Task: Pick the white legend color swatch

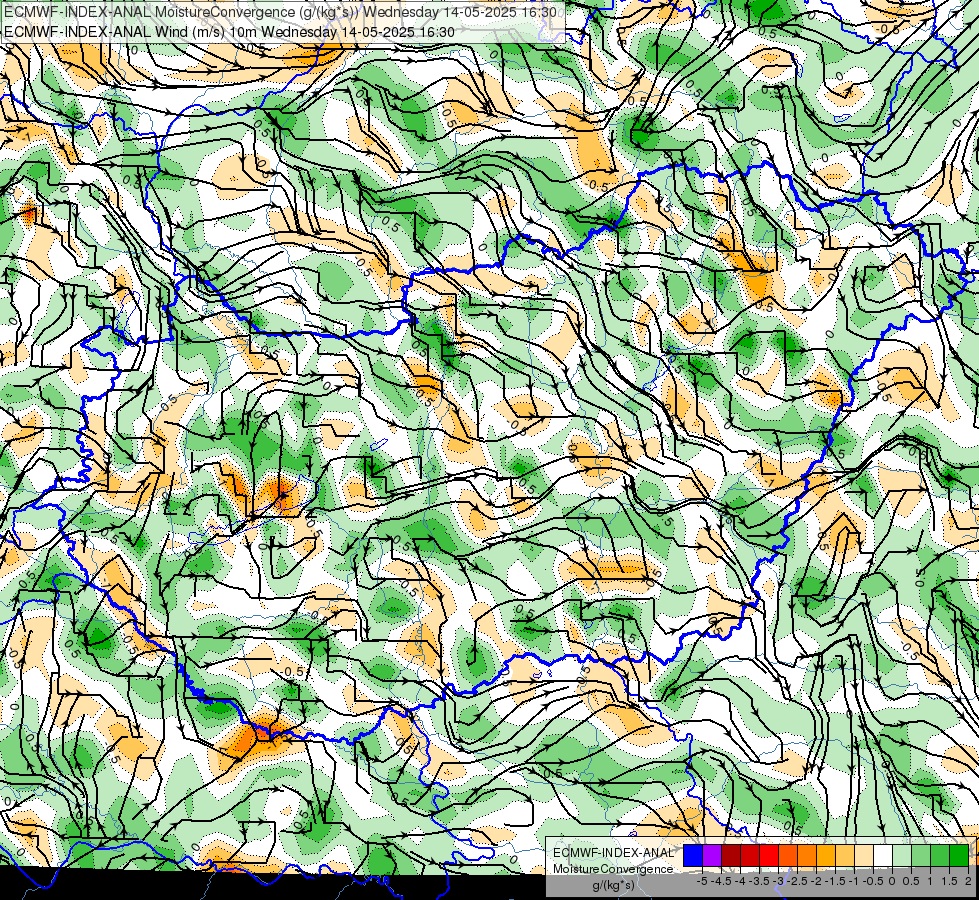Action: (883, 856)
